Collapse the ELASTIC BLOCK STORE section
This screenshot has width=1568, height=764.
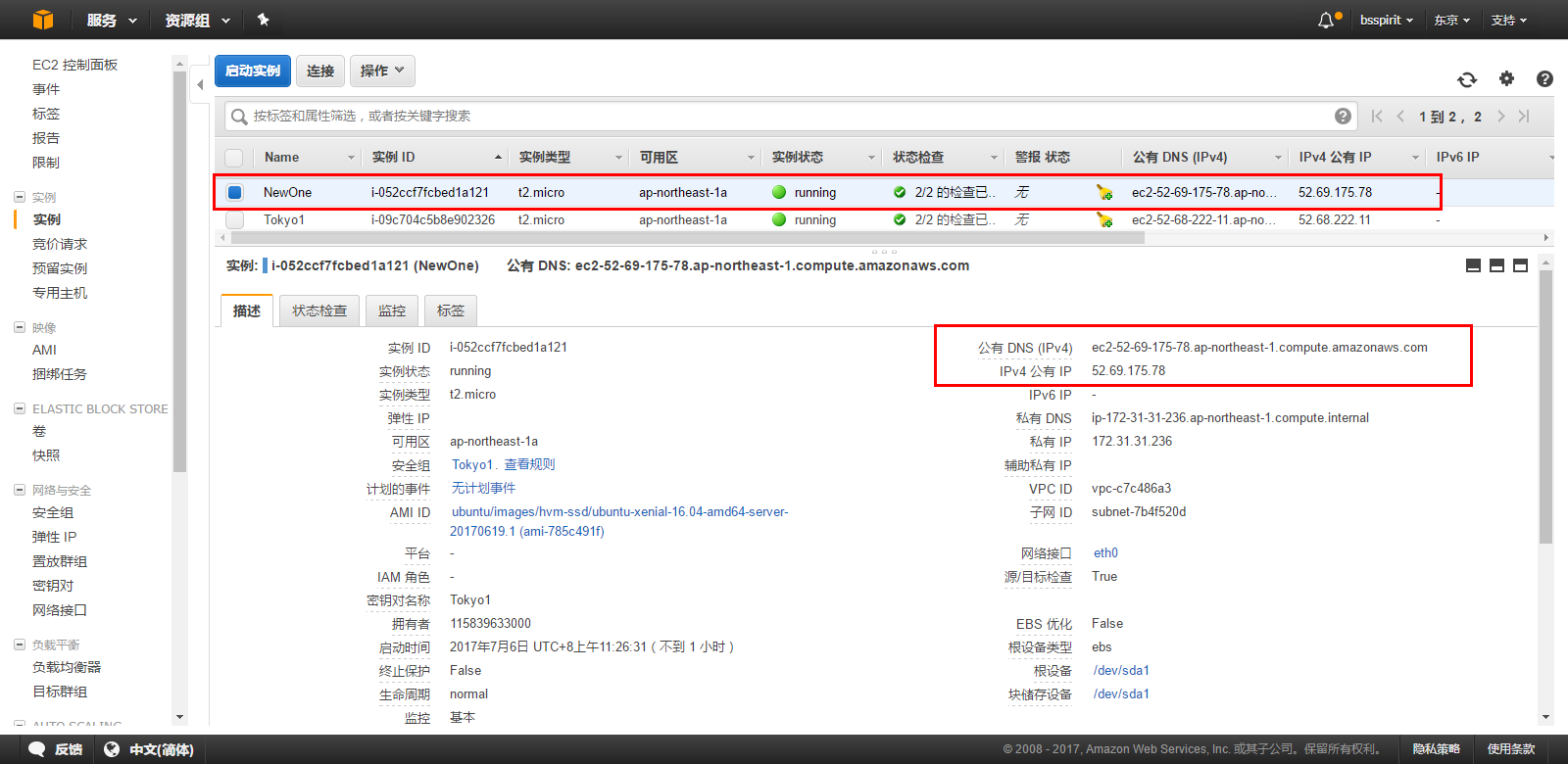coord(20,408)
